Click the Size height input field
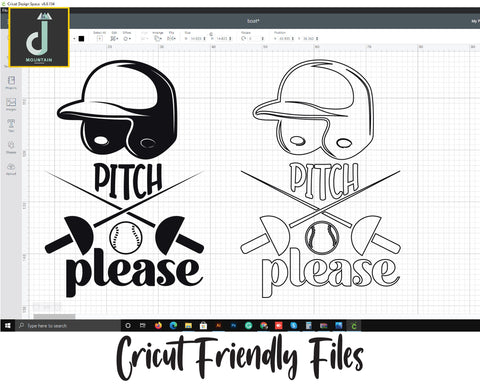 click(x=222, y=39)
